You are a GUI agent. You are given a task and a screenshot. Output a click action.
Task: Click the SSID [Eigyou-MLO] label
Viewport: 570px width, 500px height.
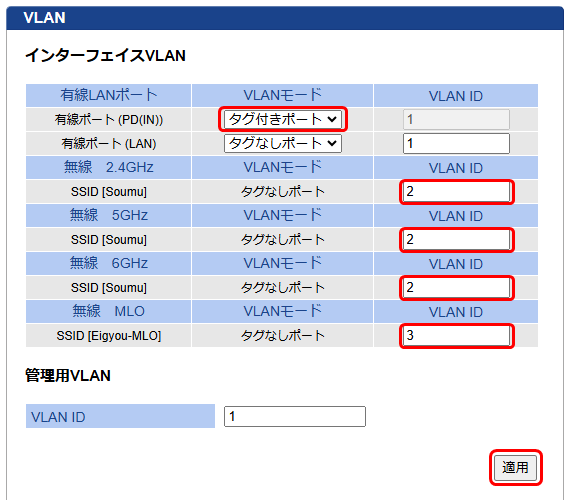(x=109, y=336)
